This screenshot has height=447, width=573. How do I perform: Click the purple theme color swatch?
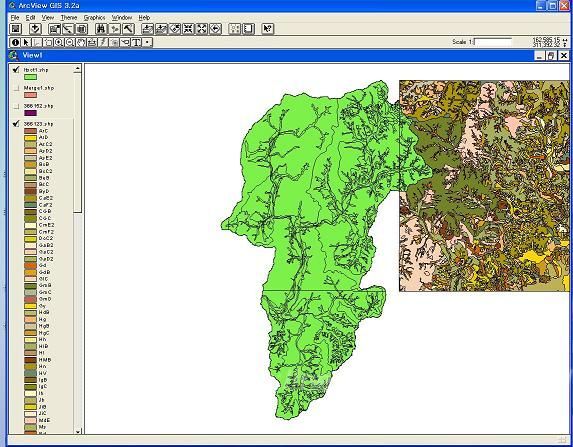30,113
